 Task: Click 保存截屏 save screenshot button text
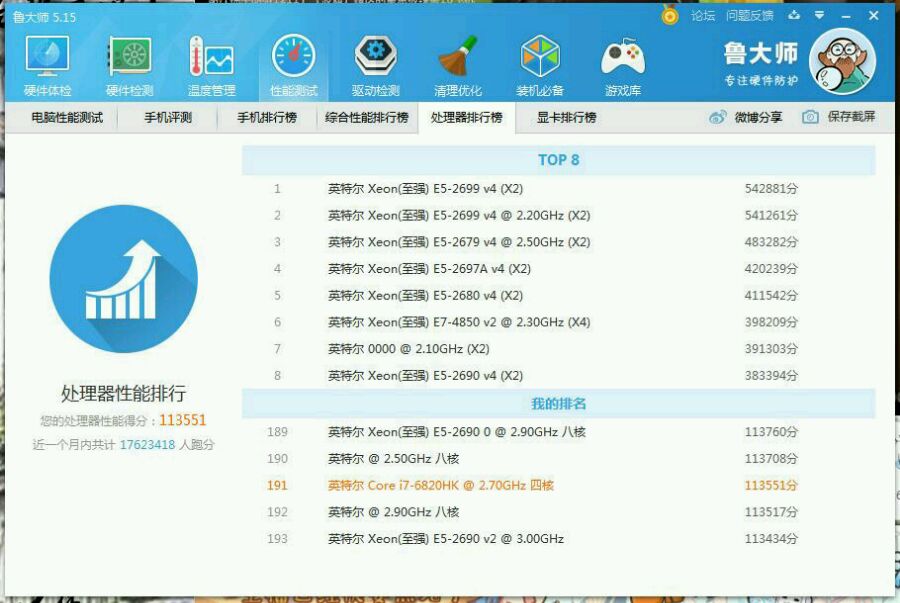(851, 117)
